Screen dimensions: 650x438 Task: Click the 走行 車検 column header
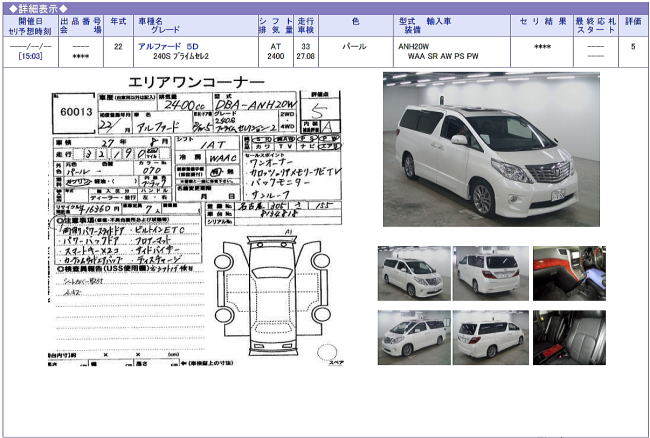tap(306, 26)
